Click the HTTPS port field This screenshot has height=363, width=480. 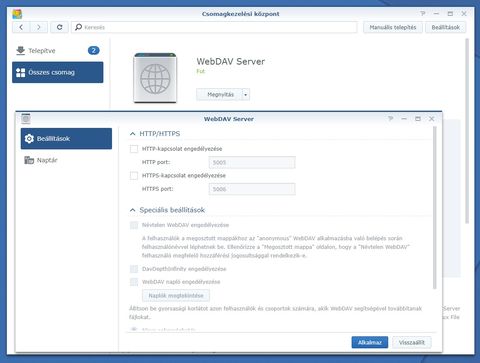coord(252,189)
